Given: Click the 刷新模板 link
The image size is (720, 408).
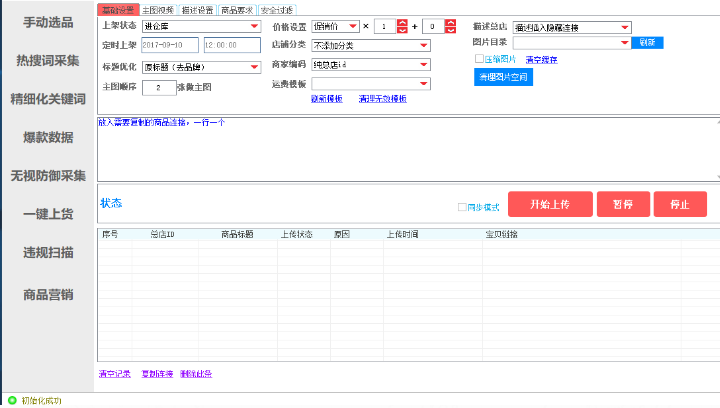Looking at the screenshot, I should 327,99.
